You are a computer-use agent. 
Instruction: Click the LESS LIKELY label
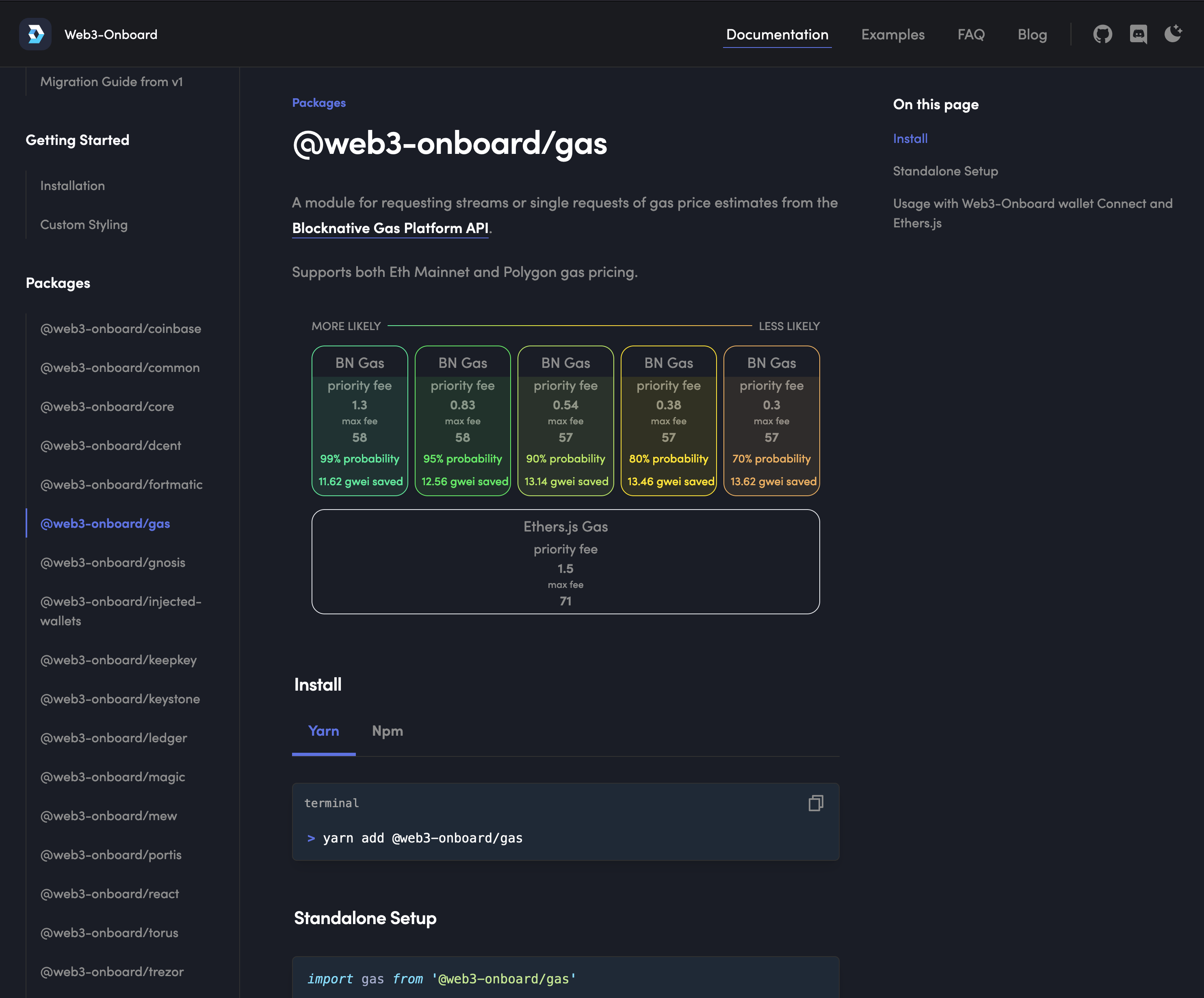point(790,326)
